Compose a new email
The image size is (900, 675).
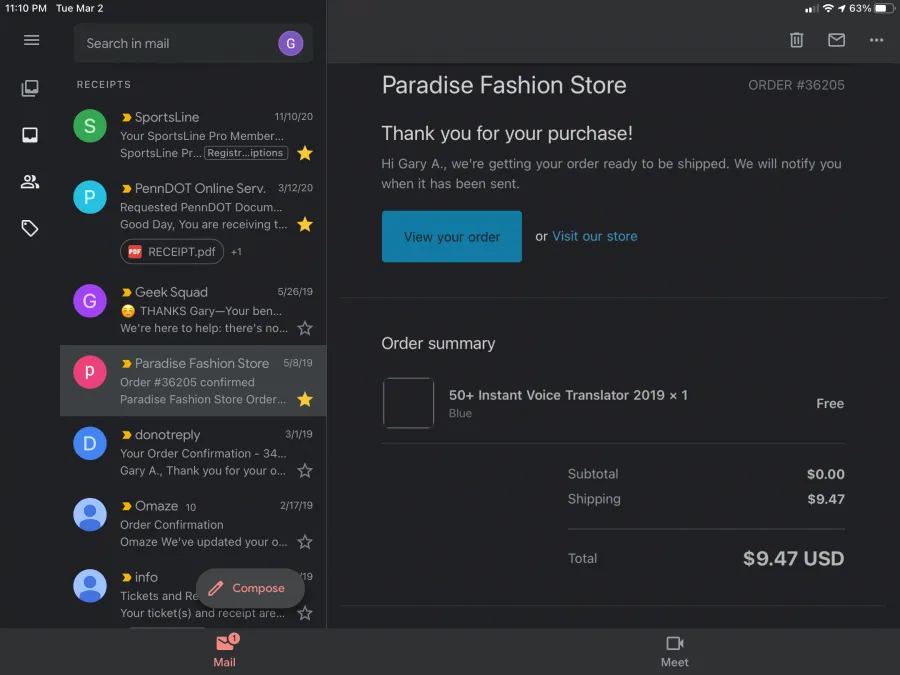tap(250, 588)
